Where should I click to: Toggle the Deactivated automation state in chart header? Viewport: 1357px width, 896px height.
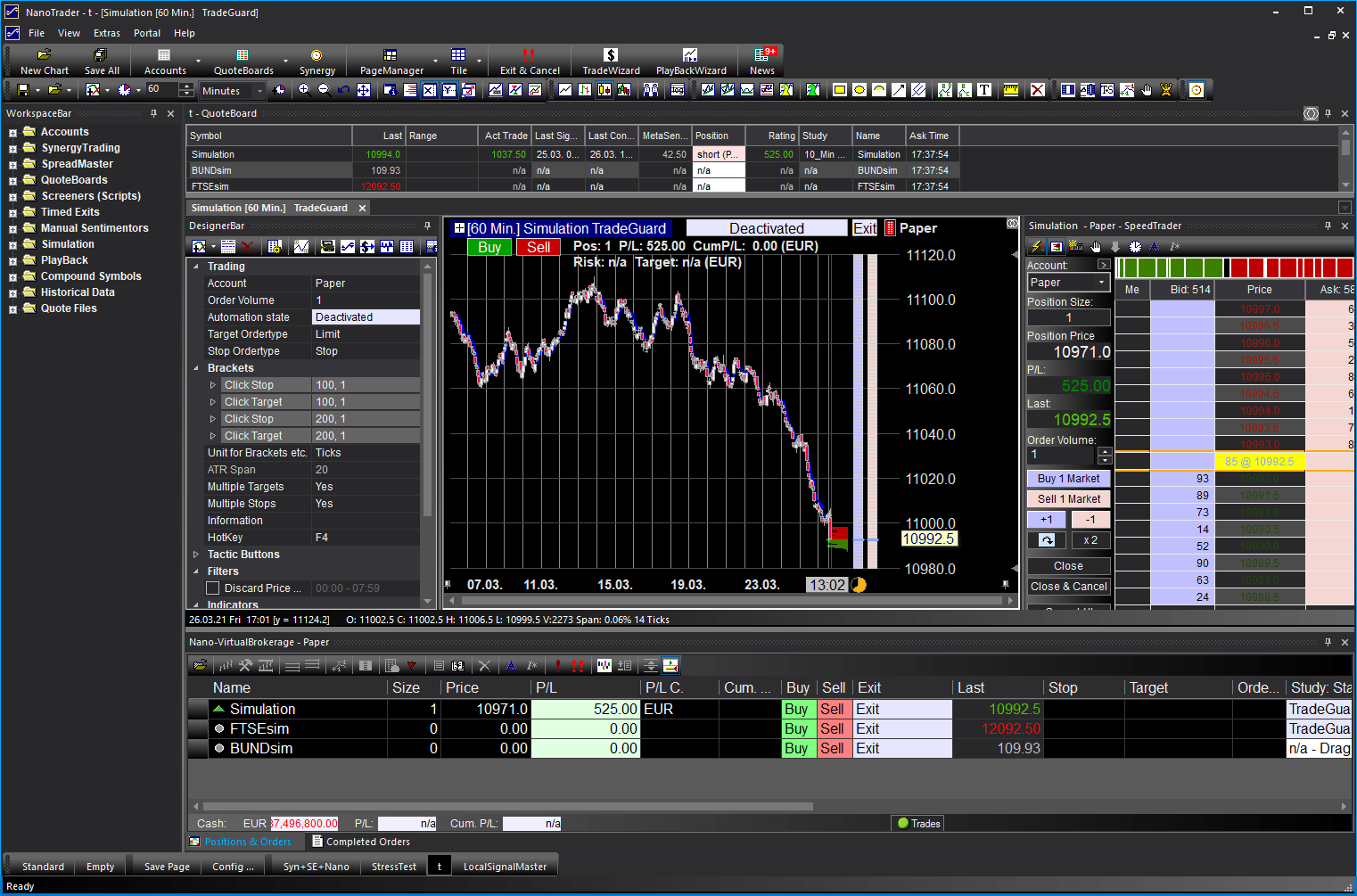coord(766,228)
